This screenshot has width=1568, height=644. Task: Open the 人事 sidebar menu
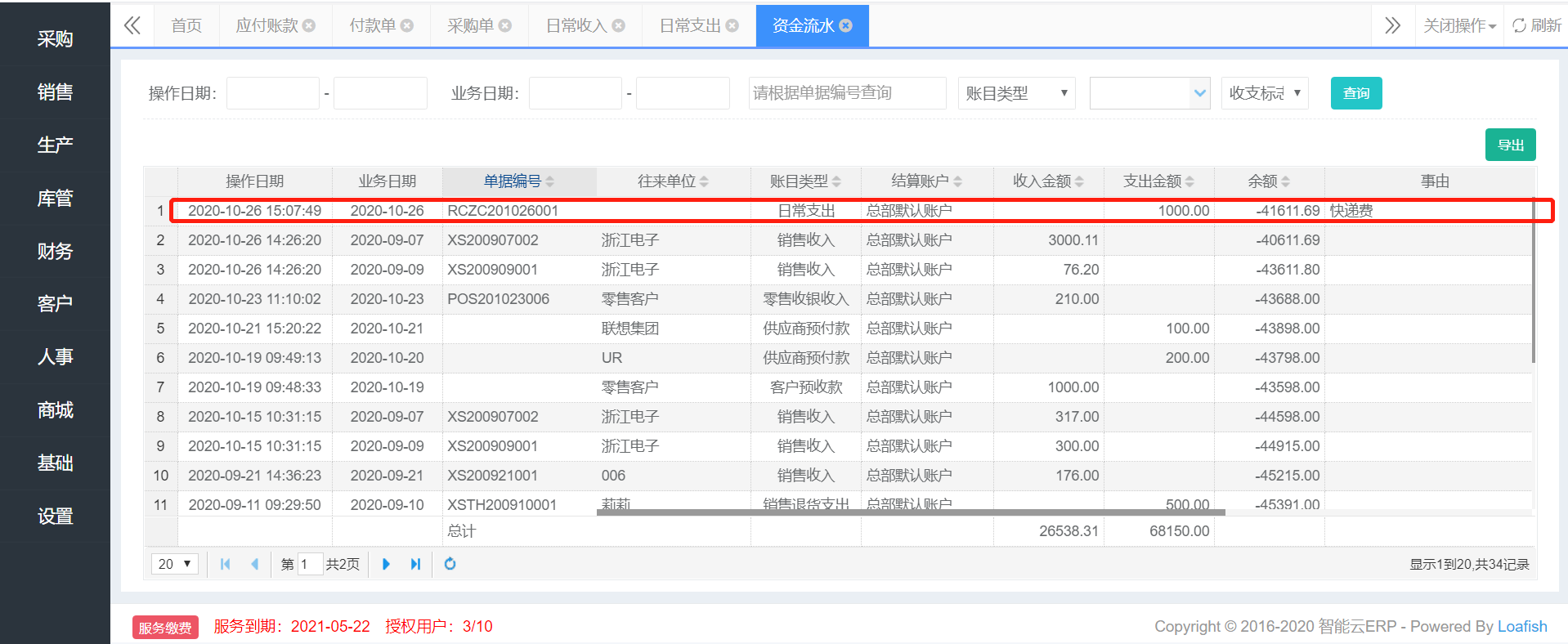[x=55, y=357]
